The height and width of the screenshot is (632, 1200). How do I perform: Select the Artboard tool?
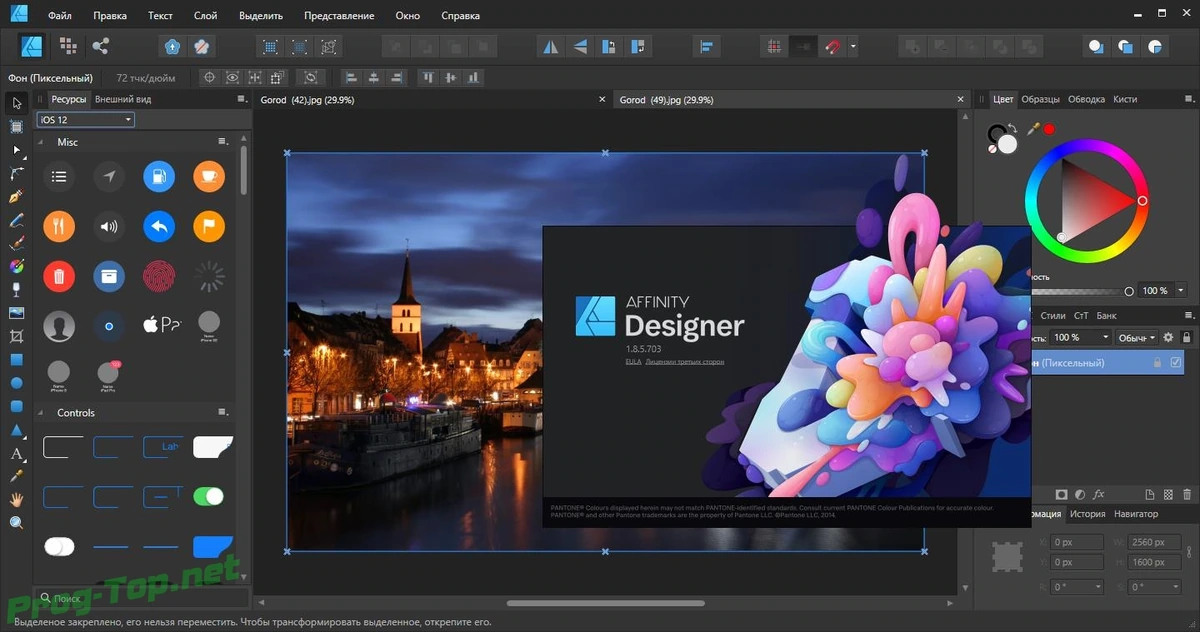point(17,126)
